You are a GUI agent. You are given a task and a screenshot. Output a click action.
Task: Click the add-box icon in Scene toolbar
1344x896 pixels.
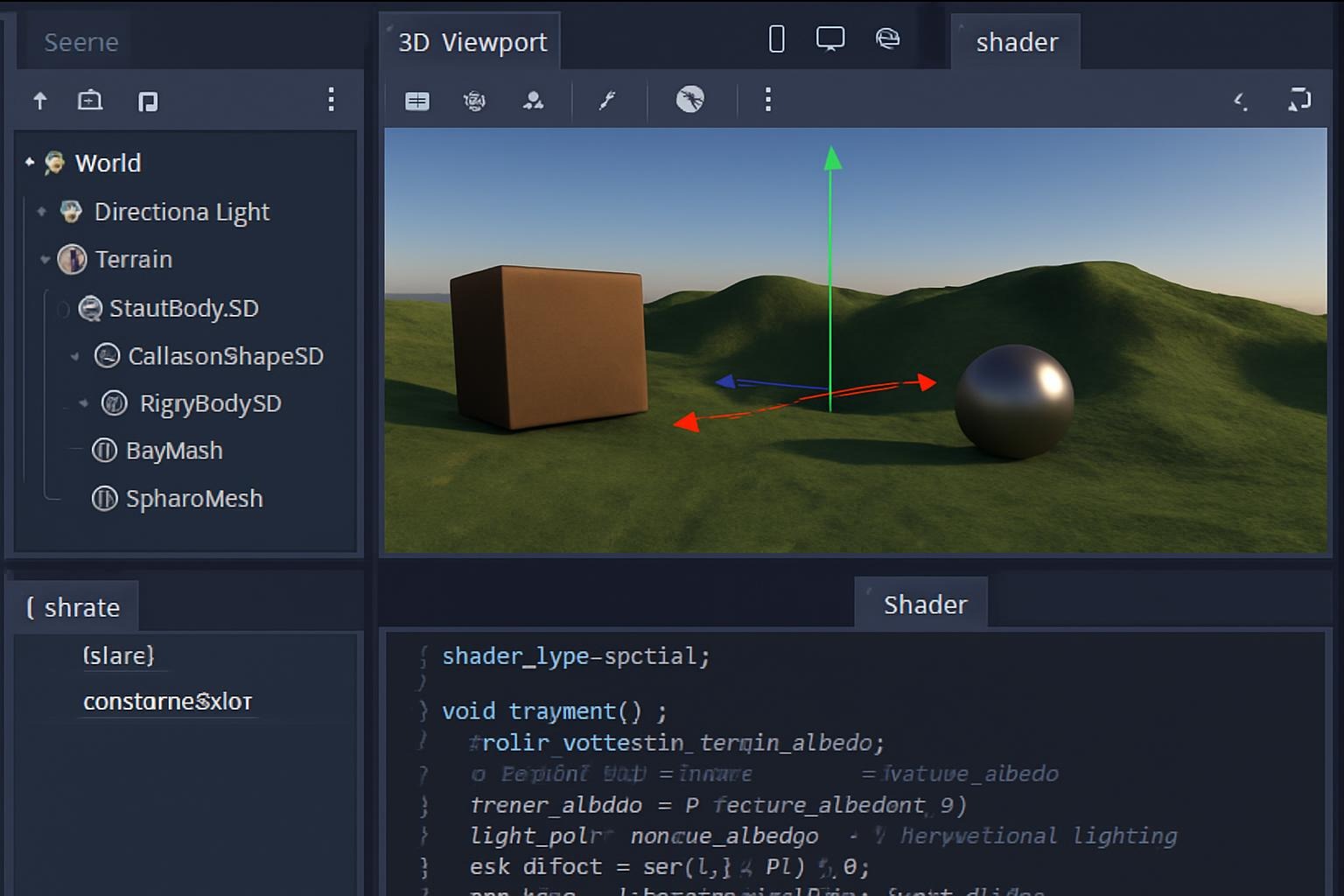tap(90, 101)
